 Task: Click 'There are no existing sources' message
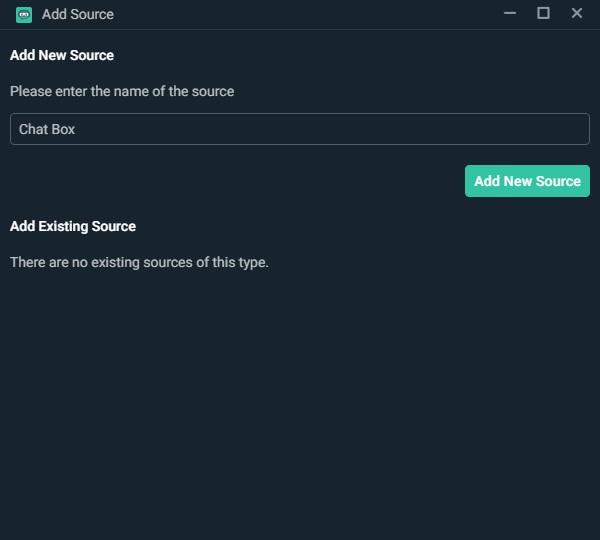[x=139, y=263]
